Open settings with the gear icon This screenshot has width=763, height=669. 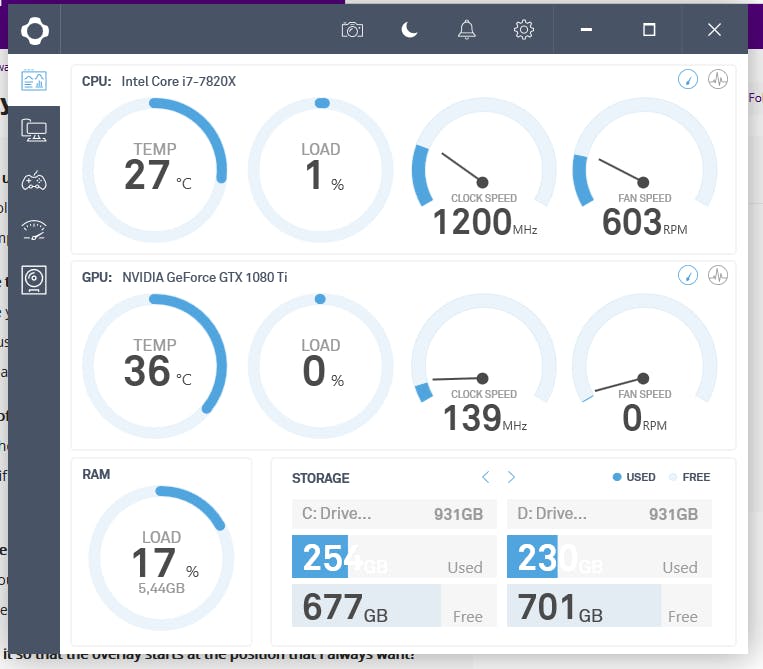point(524,30)
